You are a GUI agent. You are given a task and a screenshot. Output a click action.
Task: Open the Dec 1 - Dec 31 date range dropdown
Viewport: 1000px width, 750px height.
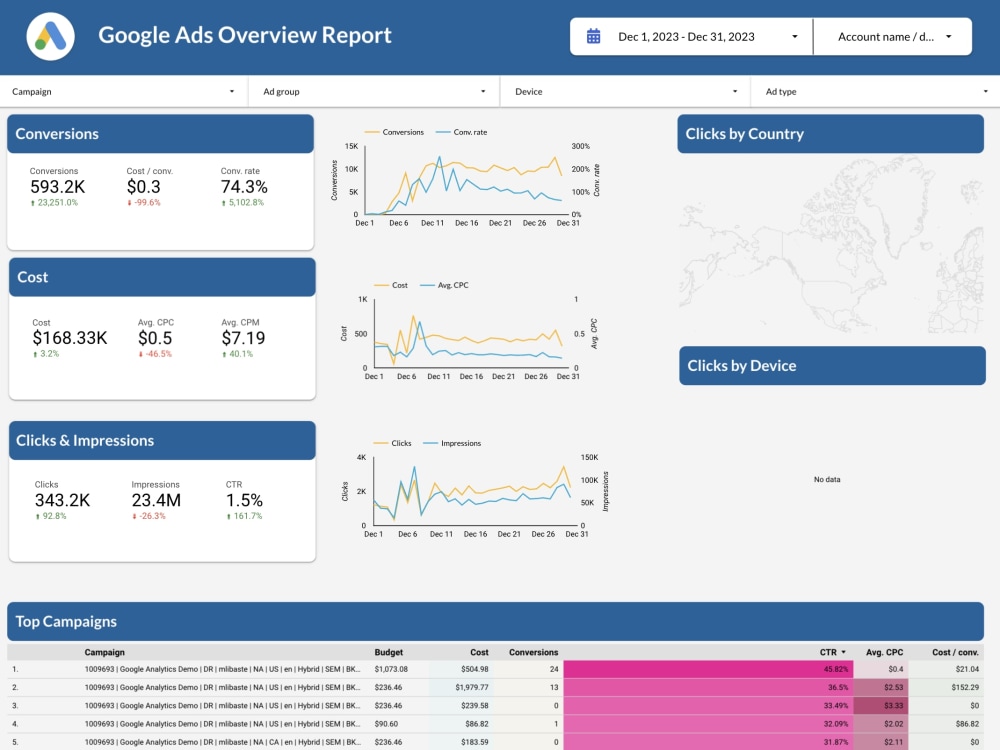(690, 36)
